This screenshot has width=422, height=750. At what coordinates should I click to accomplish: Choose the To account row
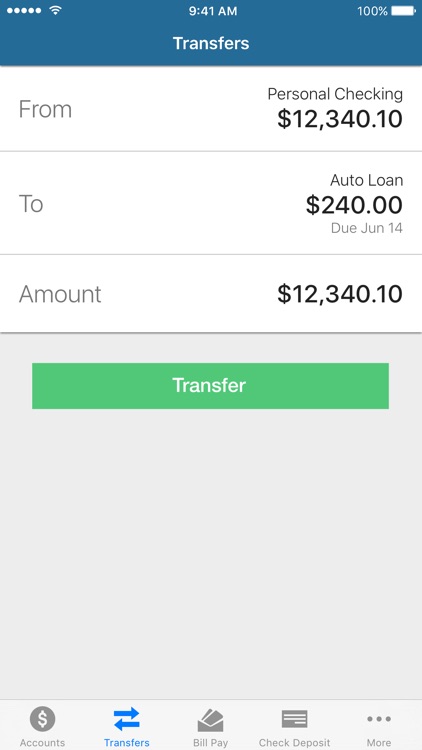tap(211, 203)
